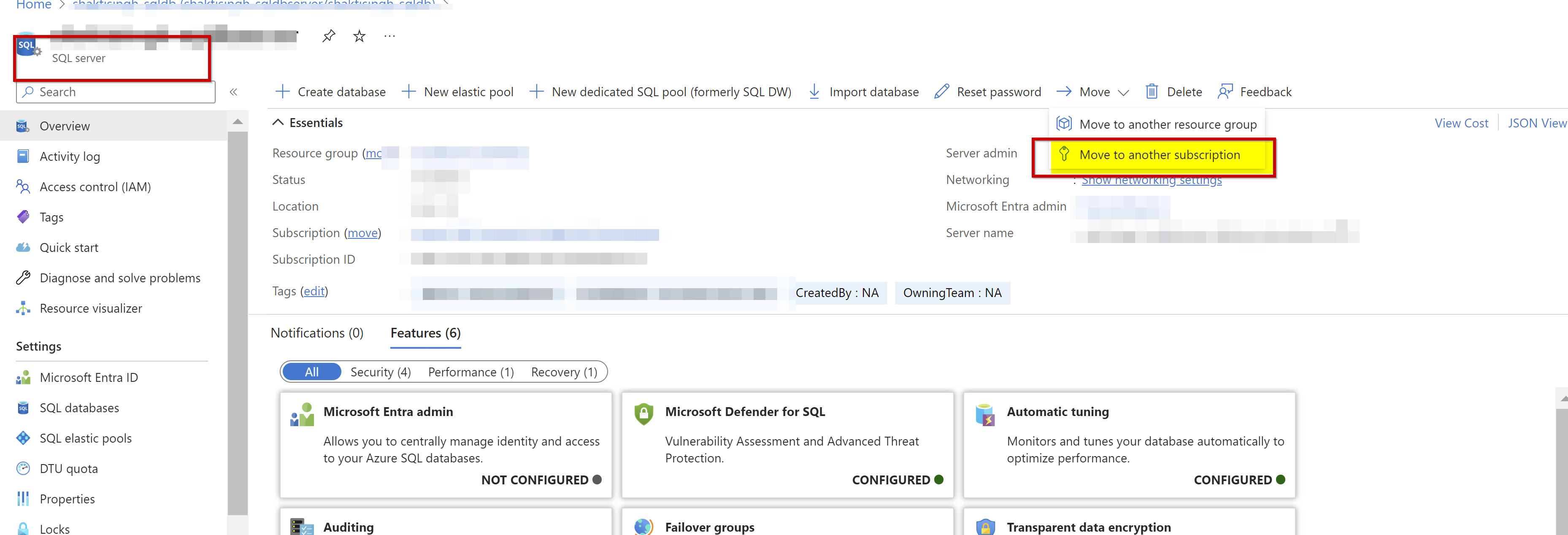Click the Create database button label

coord(341,92)
